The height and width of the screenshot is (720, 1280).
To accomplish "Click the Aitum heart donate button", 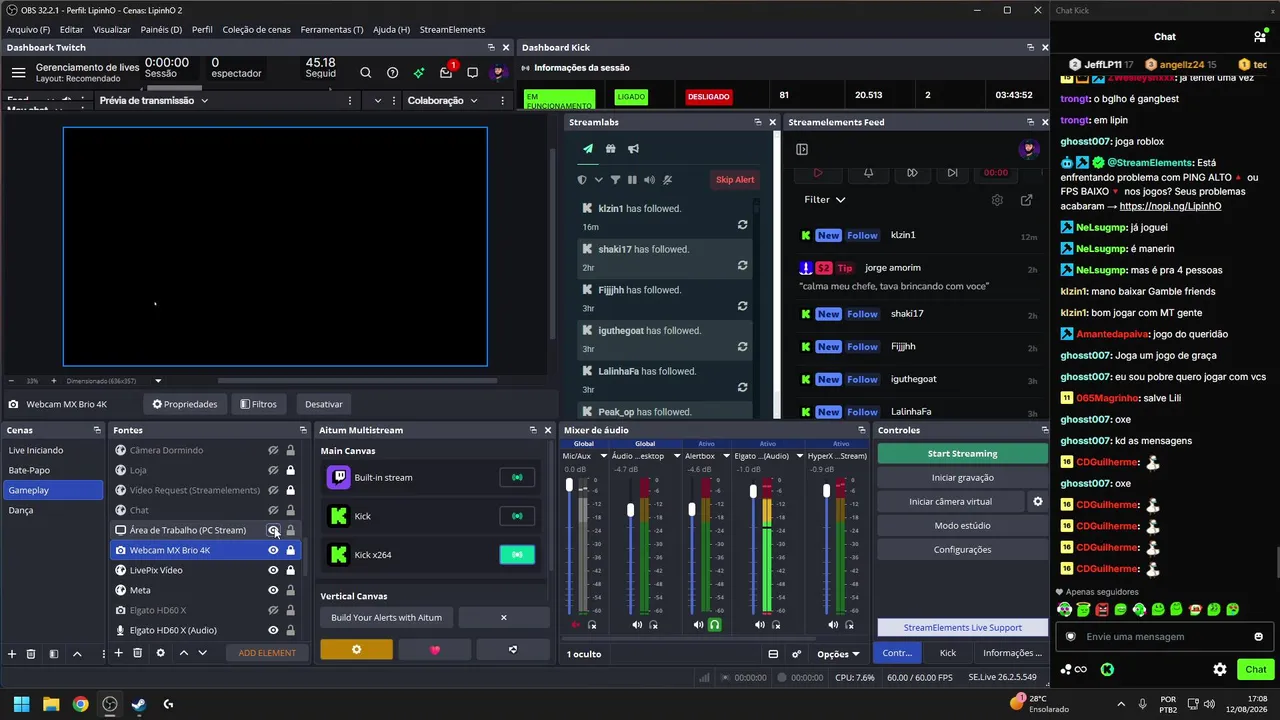I will point(434,649).
